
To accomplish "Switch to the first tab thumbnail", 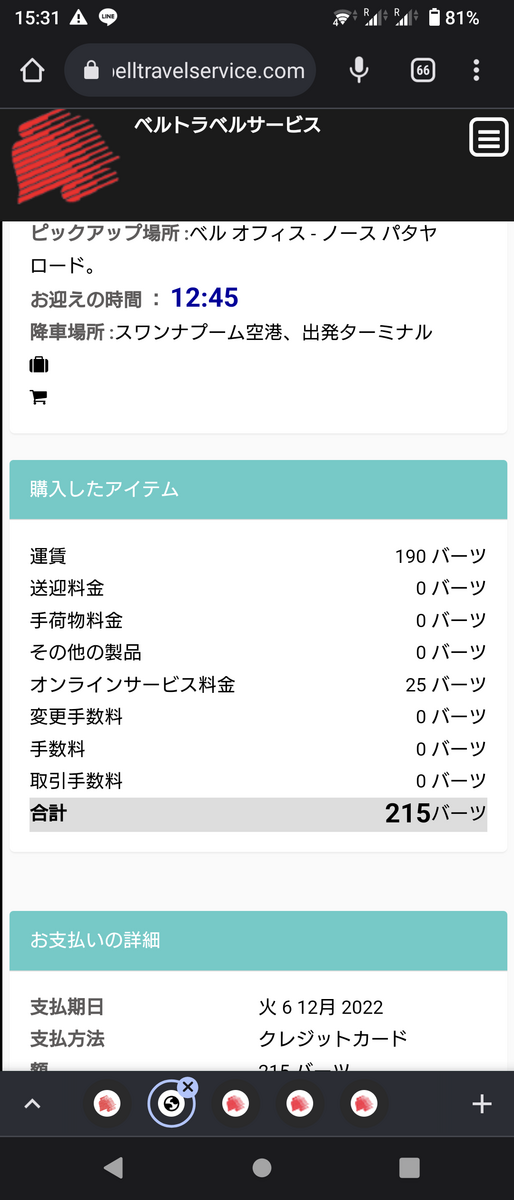I will 108,1104.
